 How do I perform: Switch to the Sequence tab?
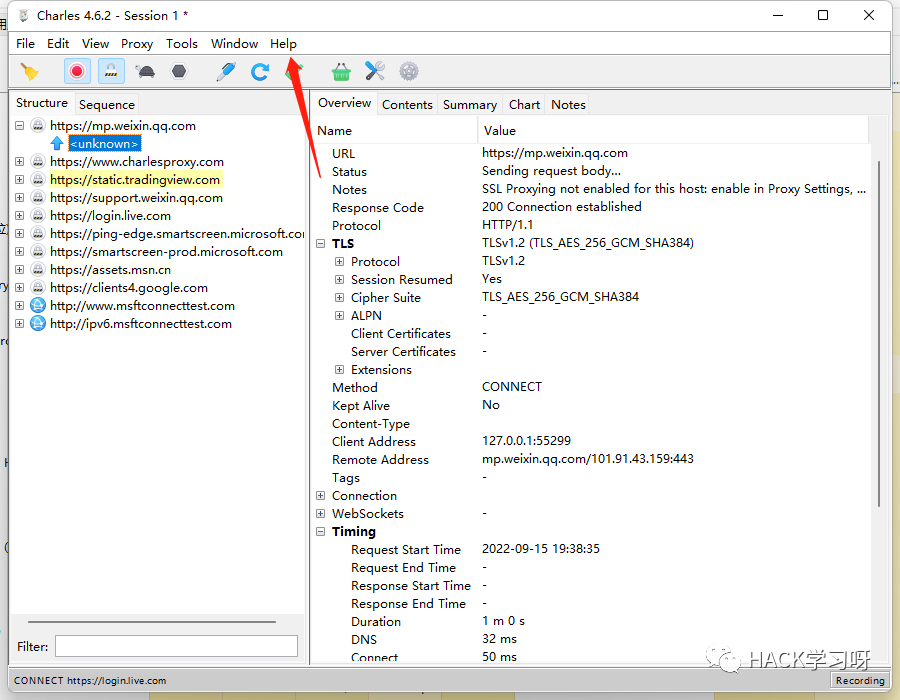pyautogui.click(x=107, y=104)
